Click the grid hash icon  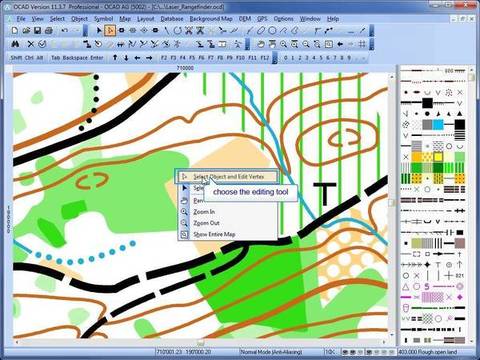tap(362, 44)
